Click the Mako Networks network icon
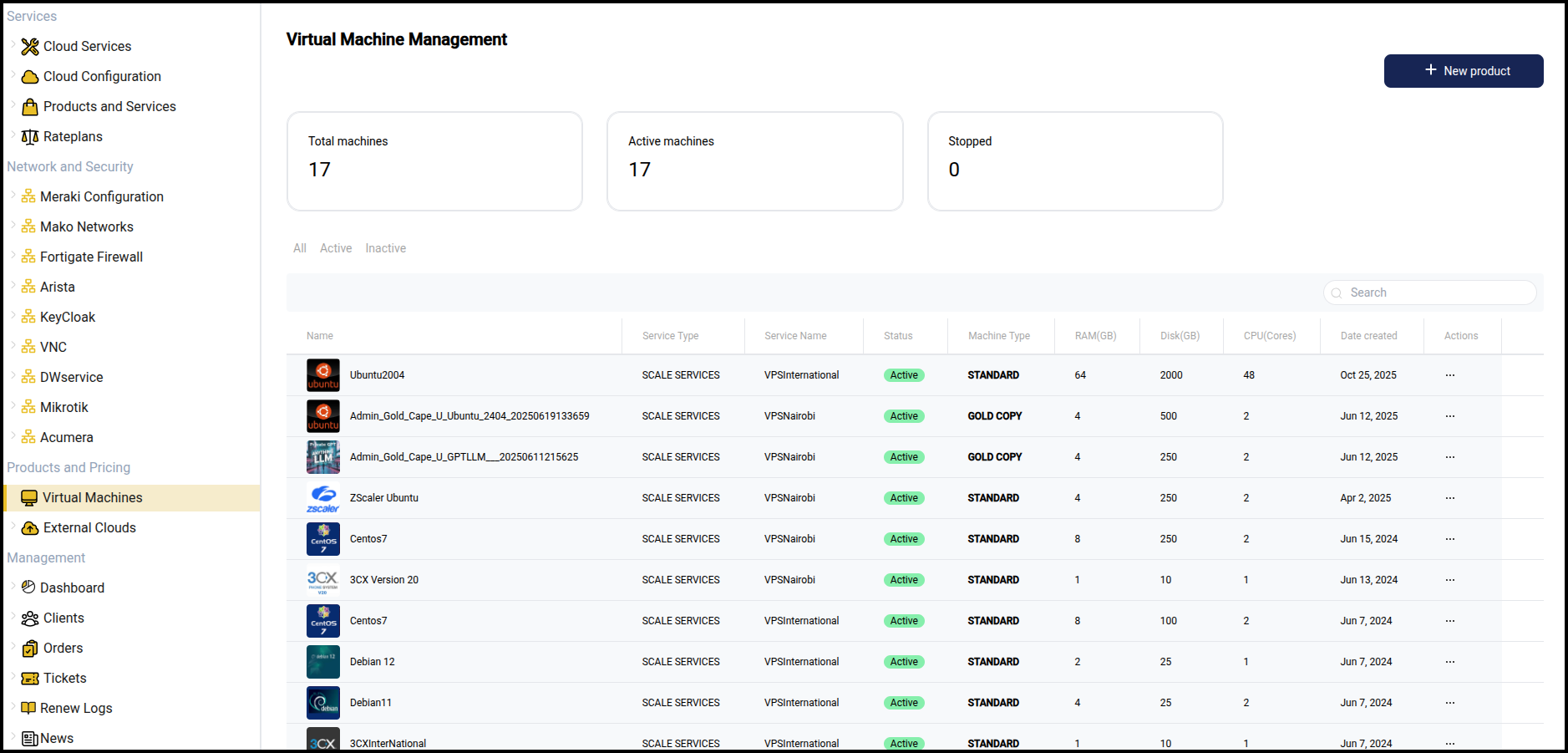The image size is (1568, 753). pyautogui.click(x=28, y=227)
